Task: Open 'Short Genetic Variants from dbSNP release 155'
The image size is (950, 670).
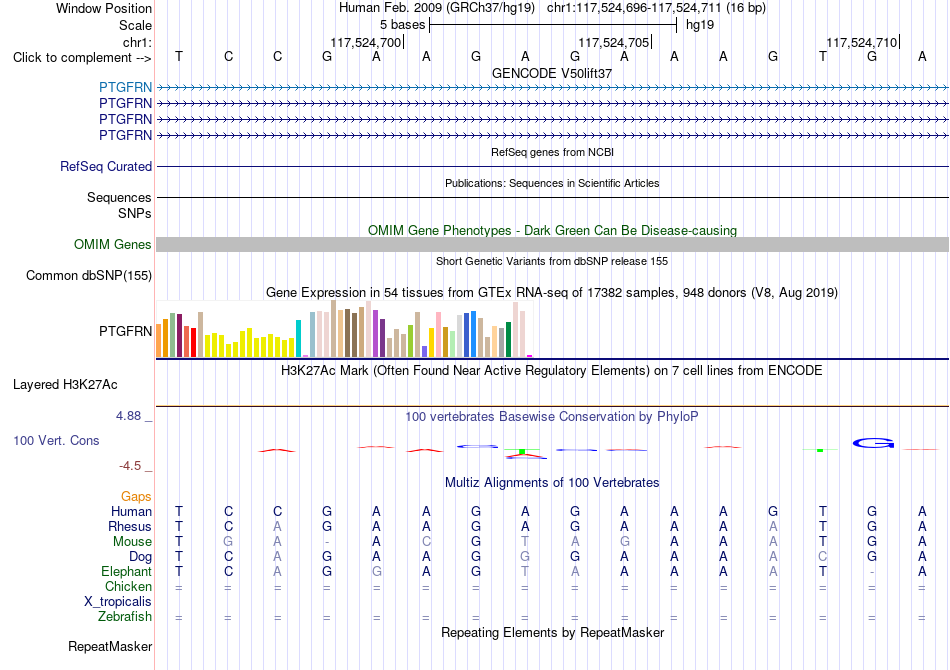Action: point(552,261)
